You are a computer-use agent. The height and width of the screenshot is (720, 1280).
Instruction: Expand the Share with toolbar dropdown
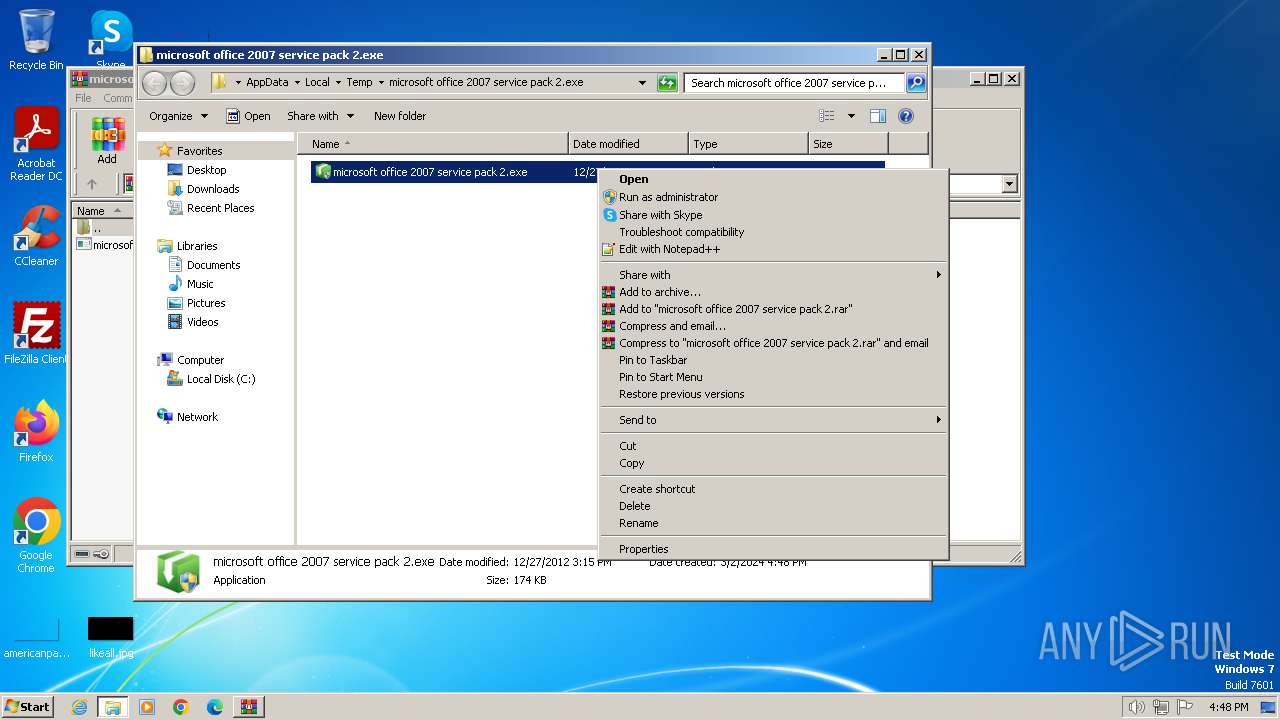click(320, 116)
